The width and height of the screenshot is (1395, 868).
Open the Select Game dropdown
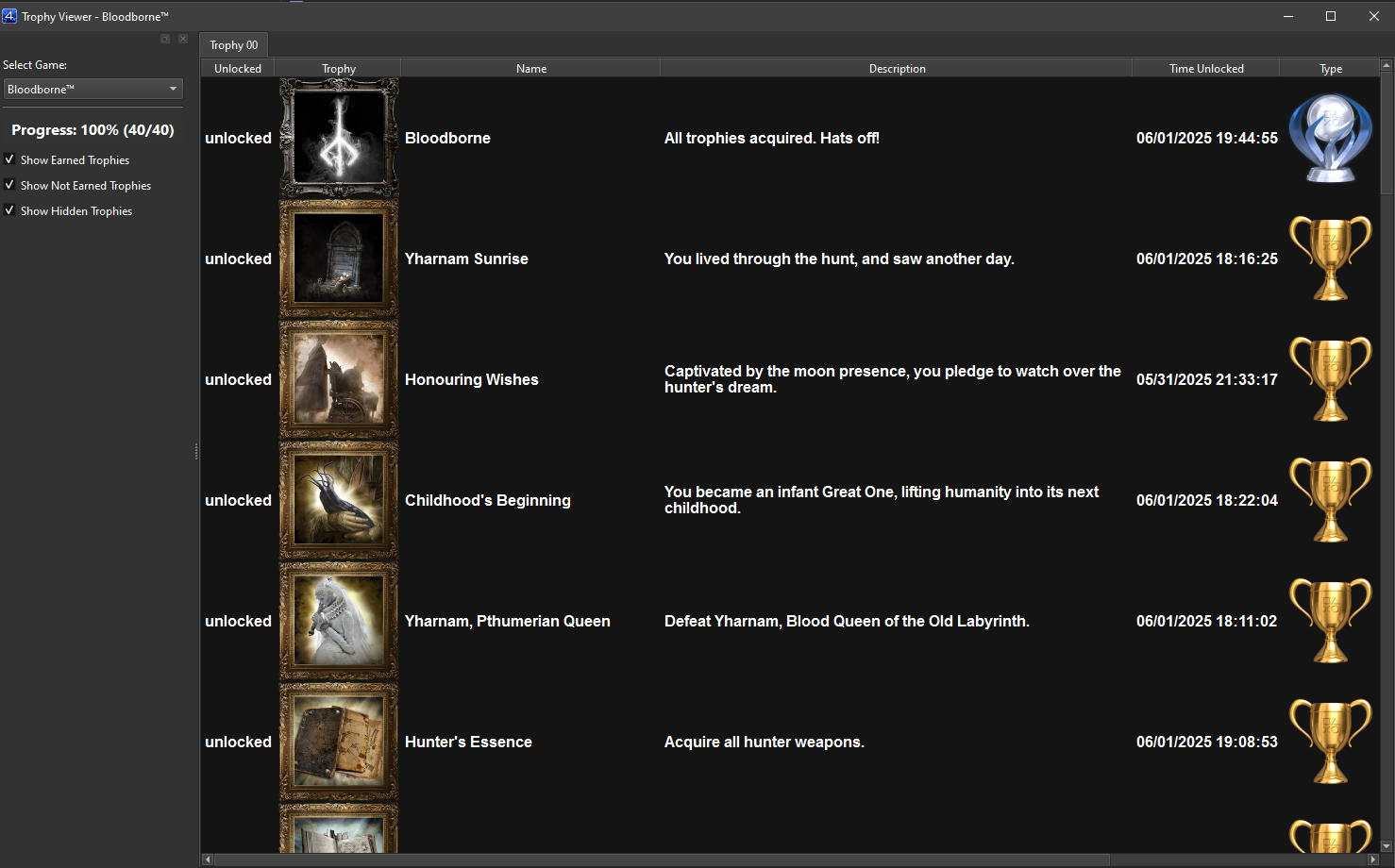[92, 89]
